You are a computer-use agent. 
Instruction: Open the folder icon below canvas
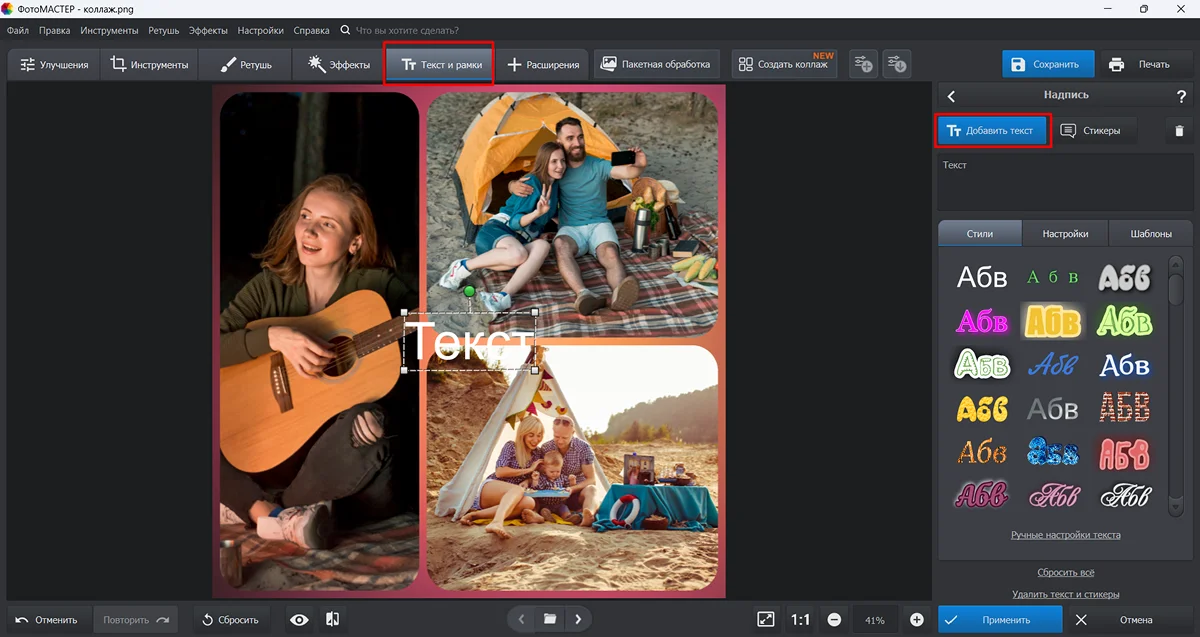(x=549, y=619)
